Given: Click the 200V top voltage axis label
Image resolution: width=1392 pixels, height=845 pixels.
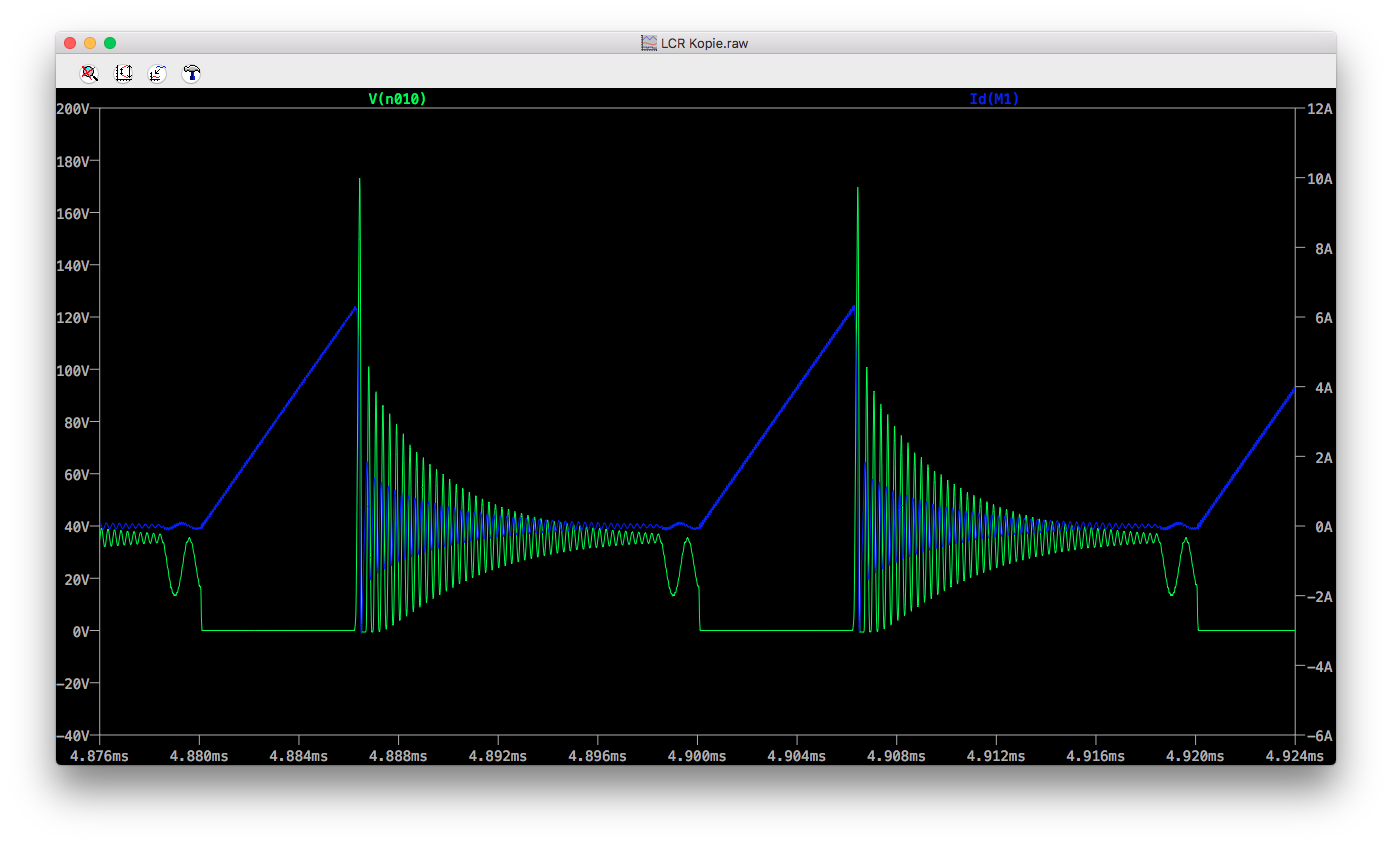Looking at the screenshot, I should pyautogui.click(x=75, y=109).
